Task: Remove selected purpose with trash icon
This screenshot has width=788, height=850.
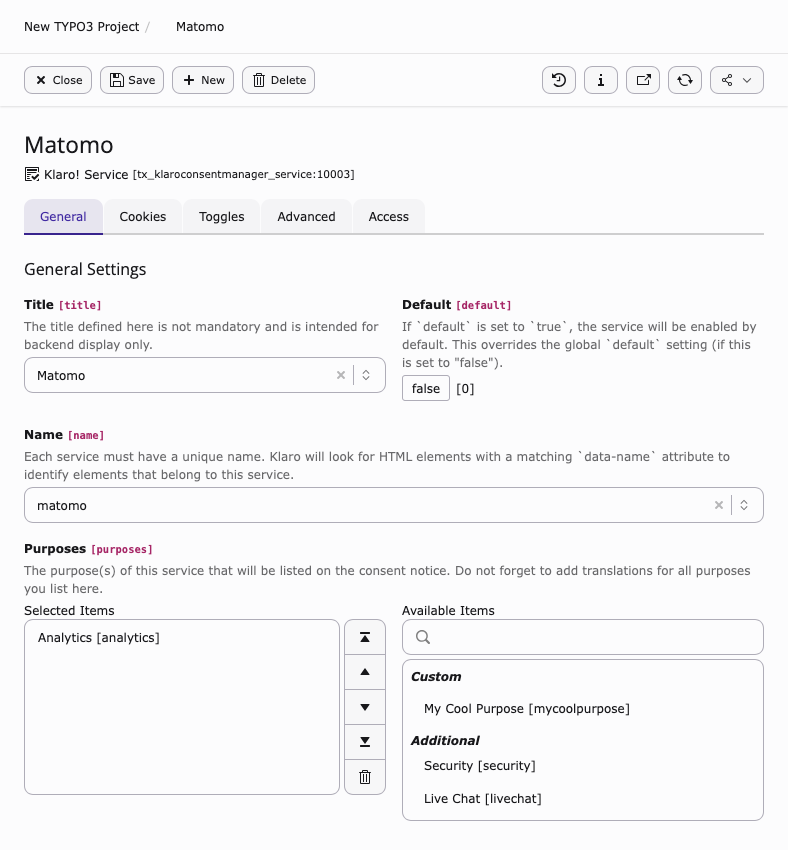Action: click(365, 777)
